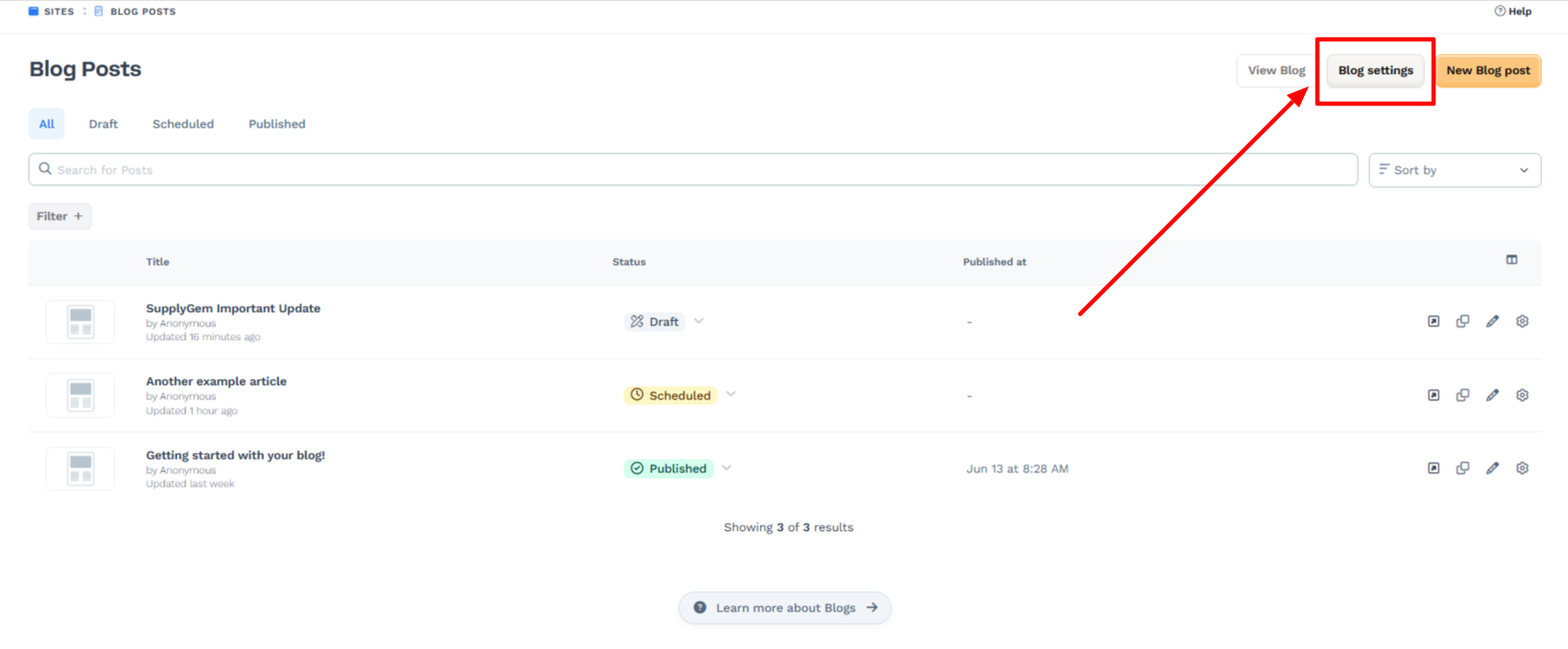Click the SupplyGem Important Update title
1568x649 pixels.
(233, 308)
